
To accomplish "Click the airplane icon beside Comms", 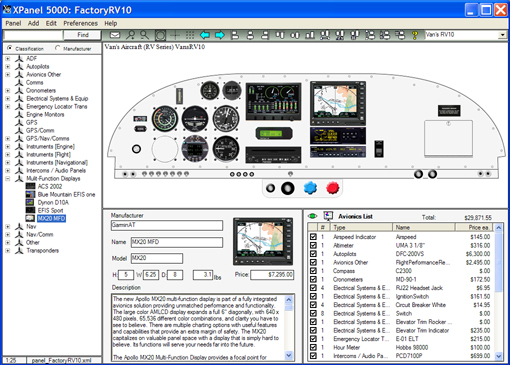I will [x=19, y=82].
